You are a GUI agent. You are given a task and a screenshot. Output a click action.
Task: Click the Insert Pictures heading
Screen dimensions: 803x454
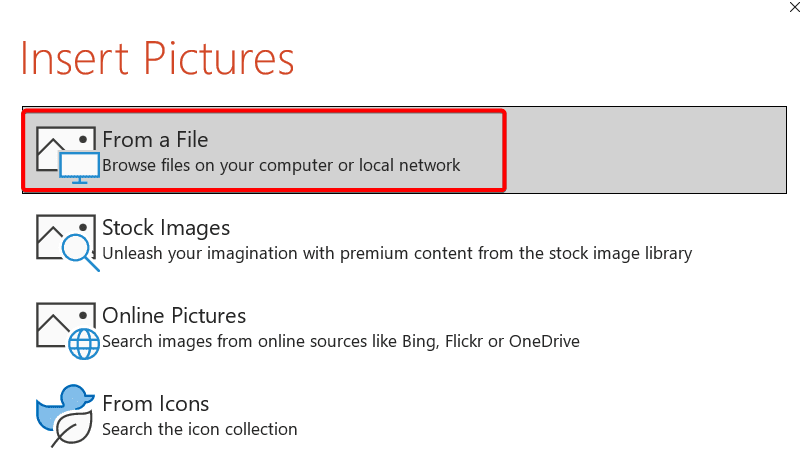(x=157, y=59)
